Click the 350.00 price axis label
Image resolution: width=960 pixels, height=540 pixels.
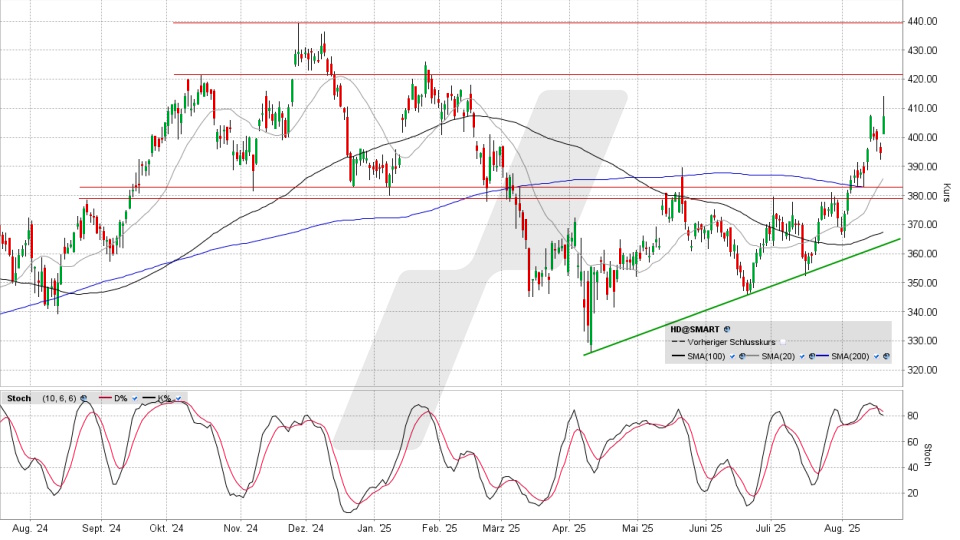pyautogui.click(x=923, y=283)
